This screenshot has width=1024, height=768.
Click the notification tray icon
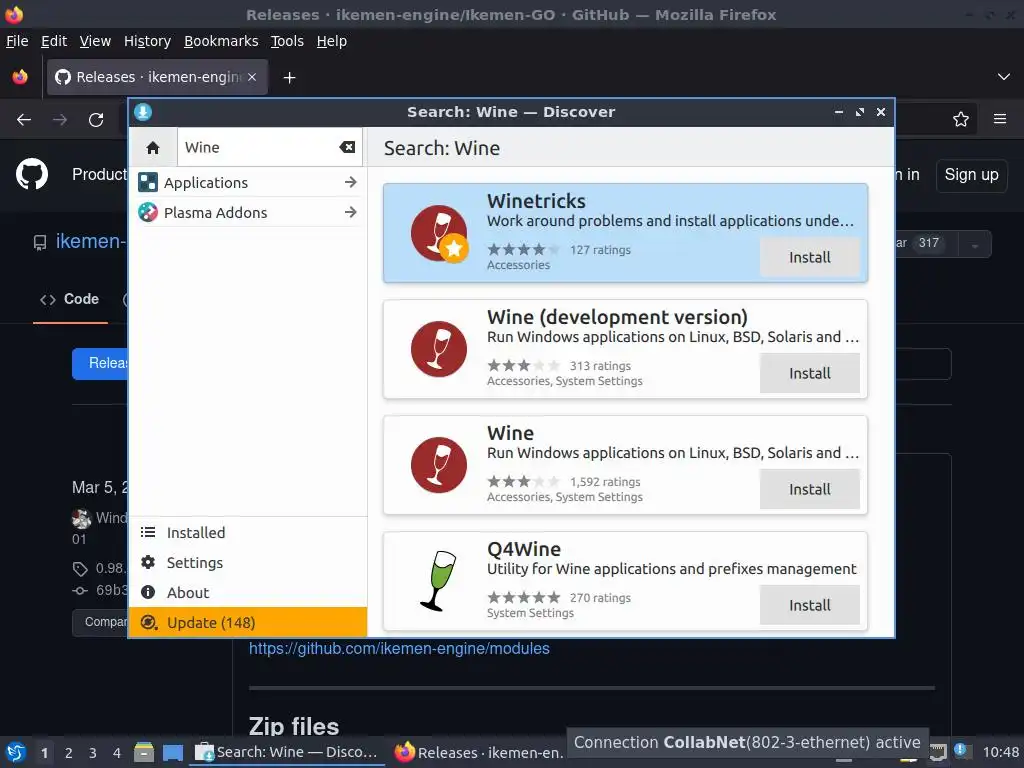coord(960,750)
